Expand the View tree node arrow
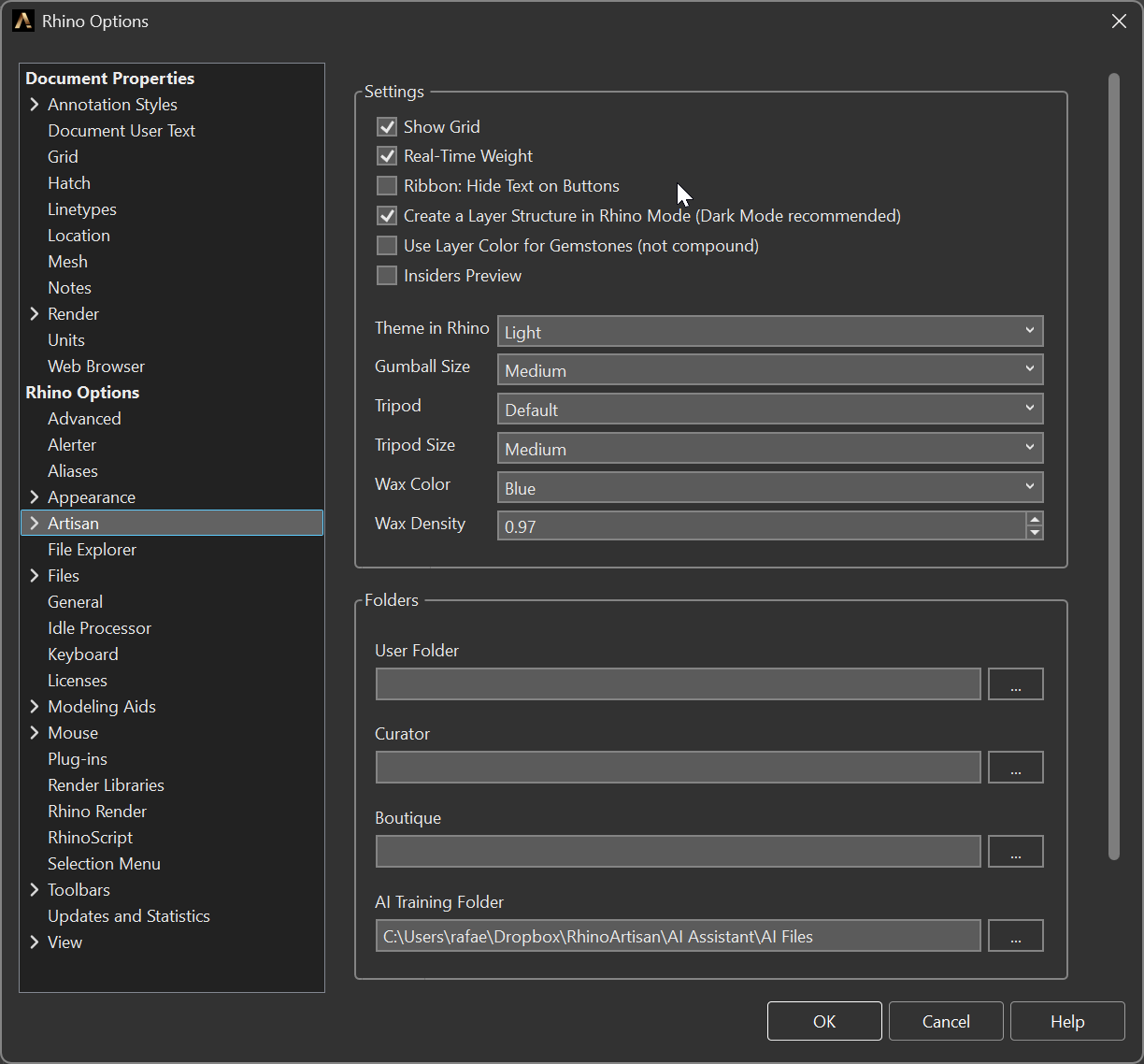 click(35, 942)
